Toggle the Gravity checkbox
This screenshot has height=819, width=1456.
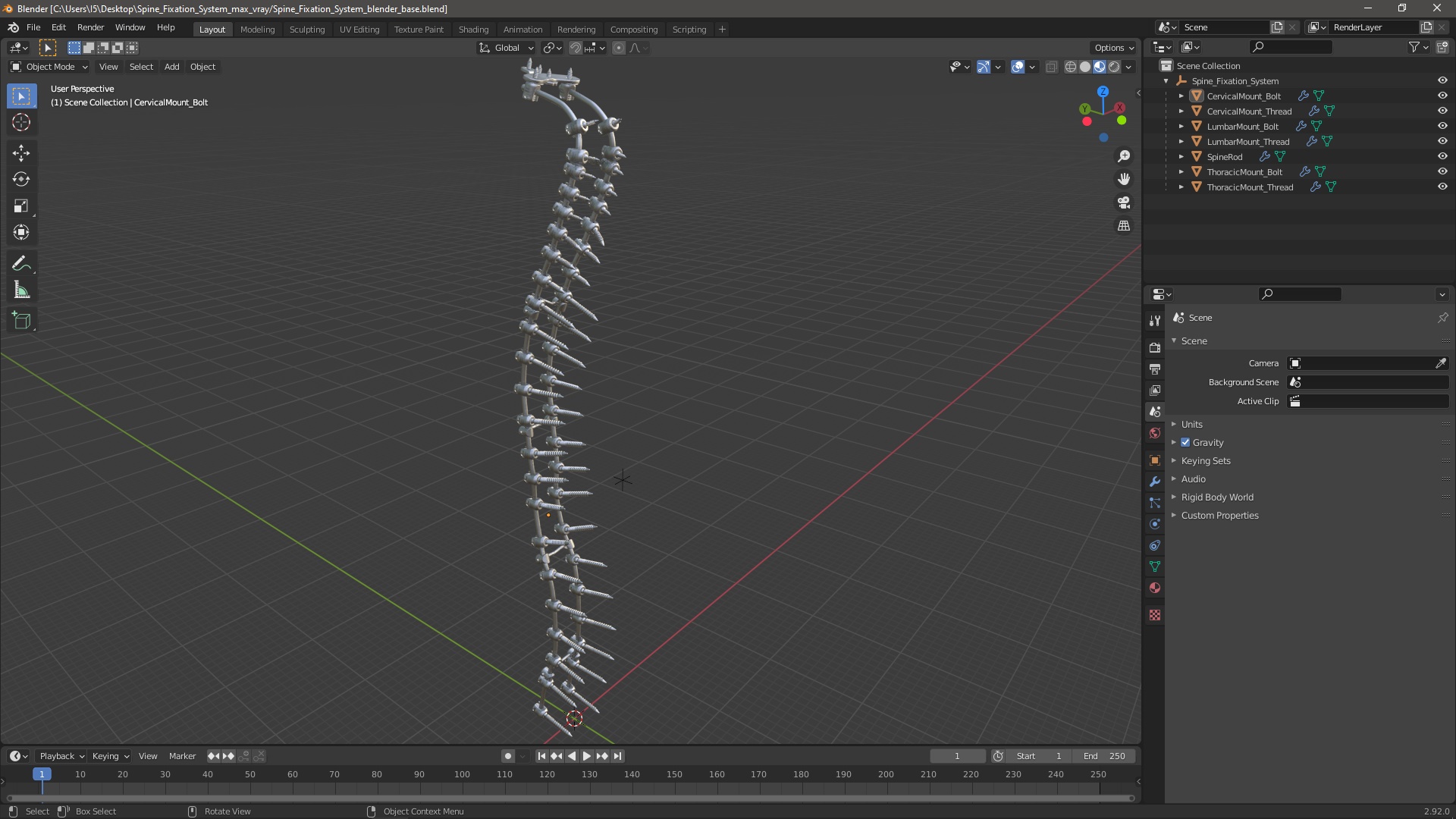coord(1185,442)
